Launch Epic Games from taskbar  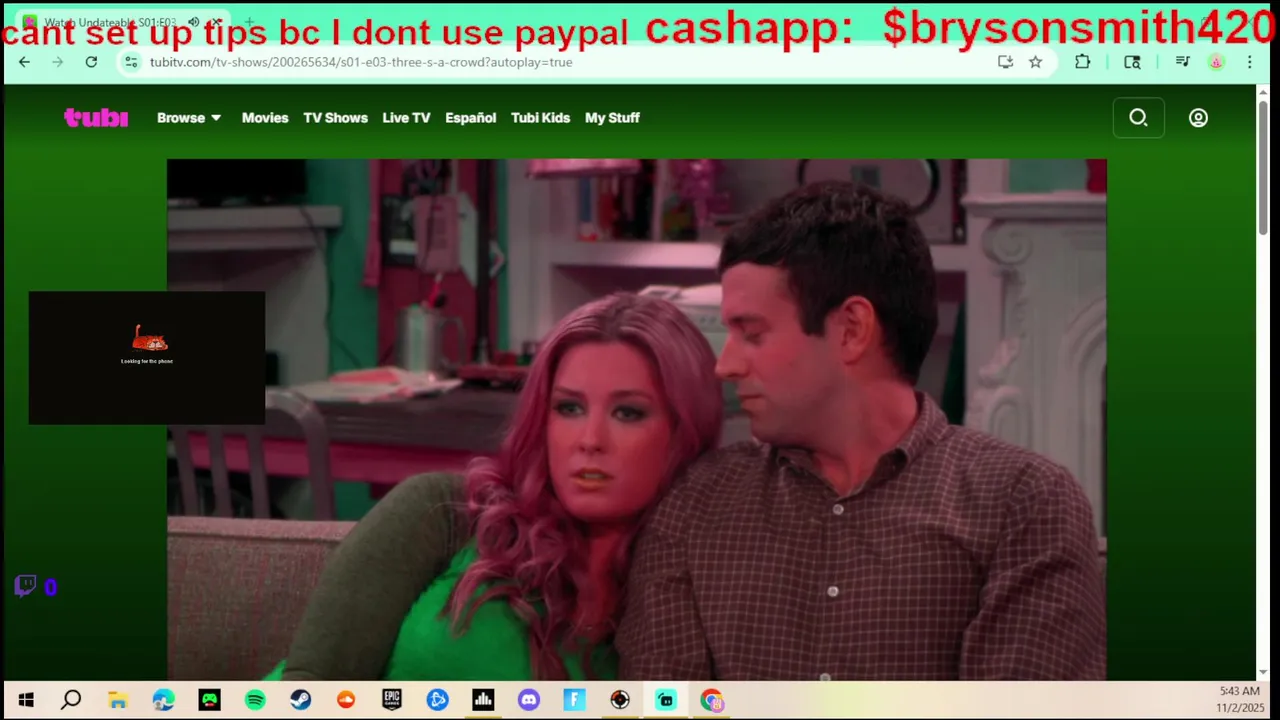coord(392,700)
